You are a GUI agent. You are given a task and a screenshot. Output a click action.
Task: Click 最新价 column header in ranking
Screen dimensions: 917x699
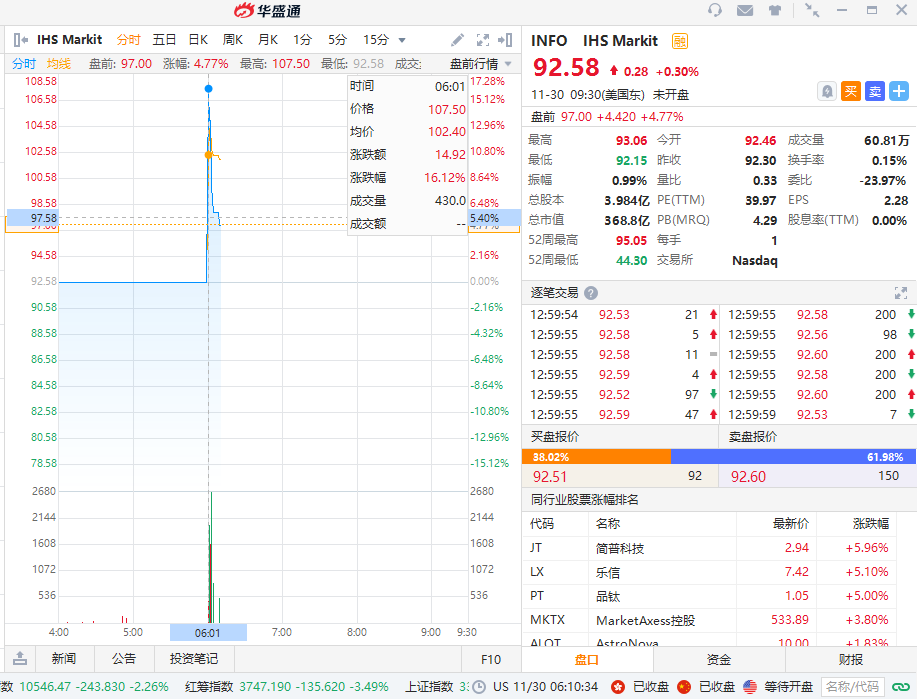tap(791, 524)
